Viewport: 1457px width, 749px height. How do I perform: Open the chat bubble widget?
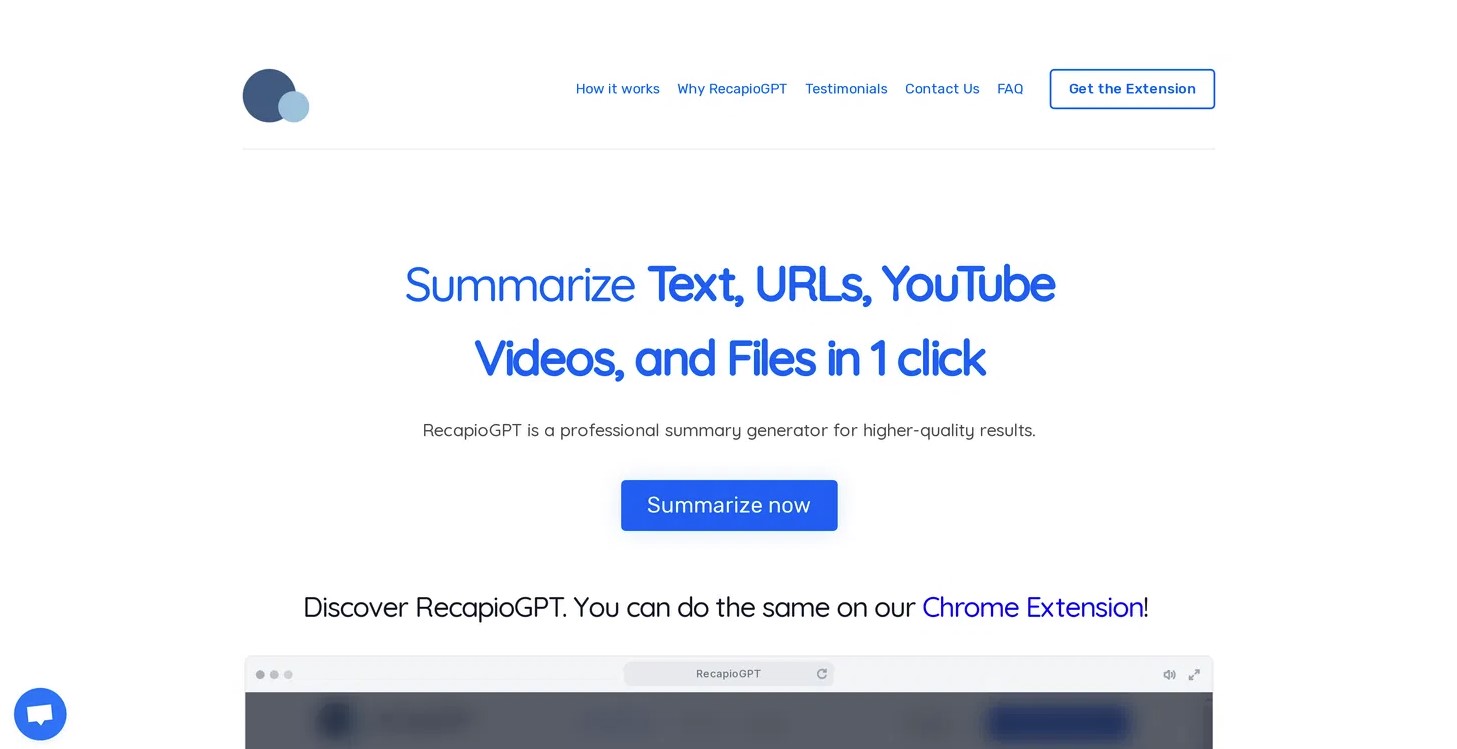(40, 714)
